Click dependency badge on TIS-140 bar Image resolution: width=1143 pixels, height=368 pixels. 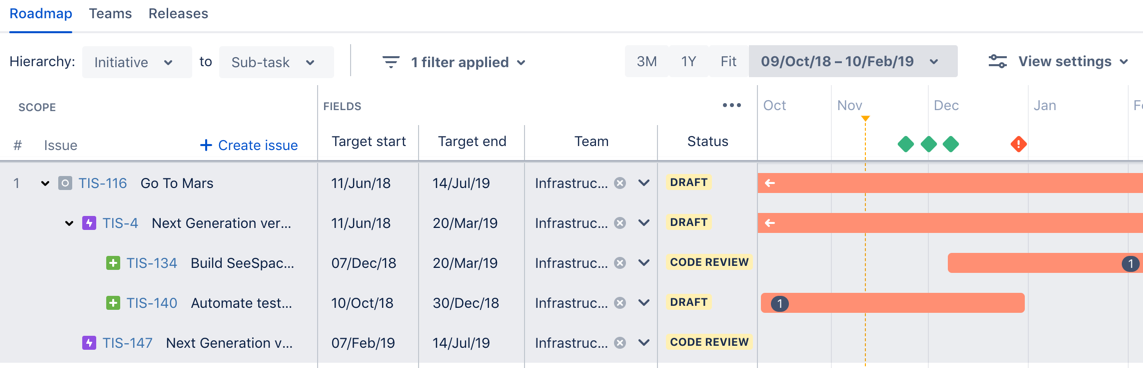(x=780, y=303)
